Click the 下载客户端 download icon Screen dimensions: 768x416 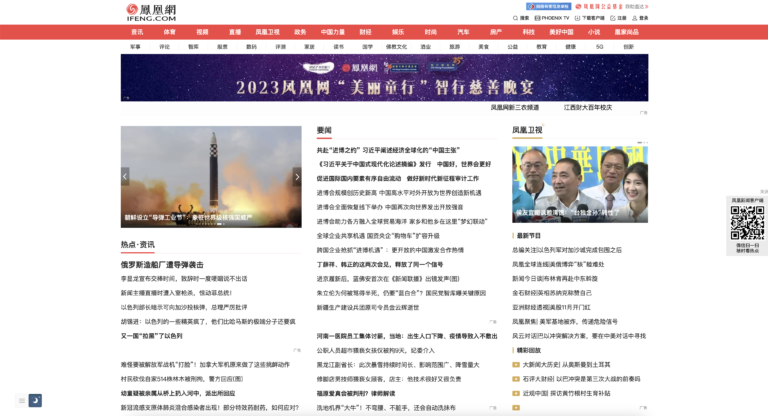pyautogui.click(x=577, y=18)
